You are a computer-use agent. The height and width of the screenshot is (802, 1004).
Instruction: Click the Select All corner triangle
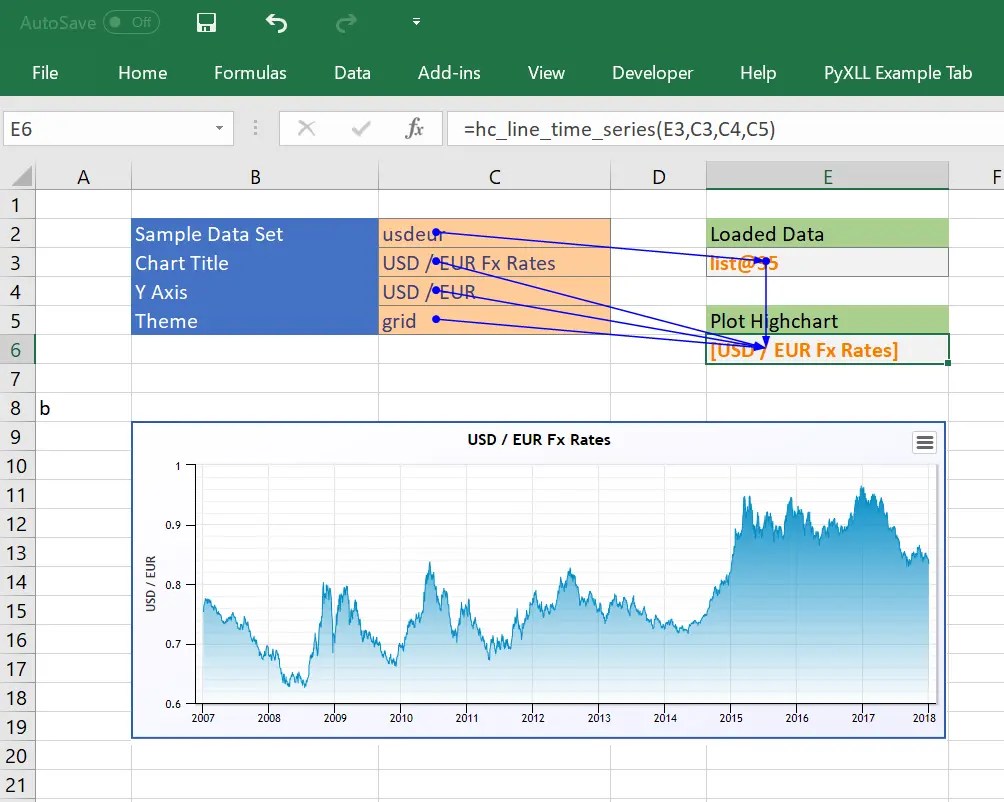[20, 175]
